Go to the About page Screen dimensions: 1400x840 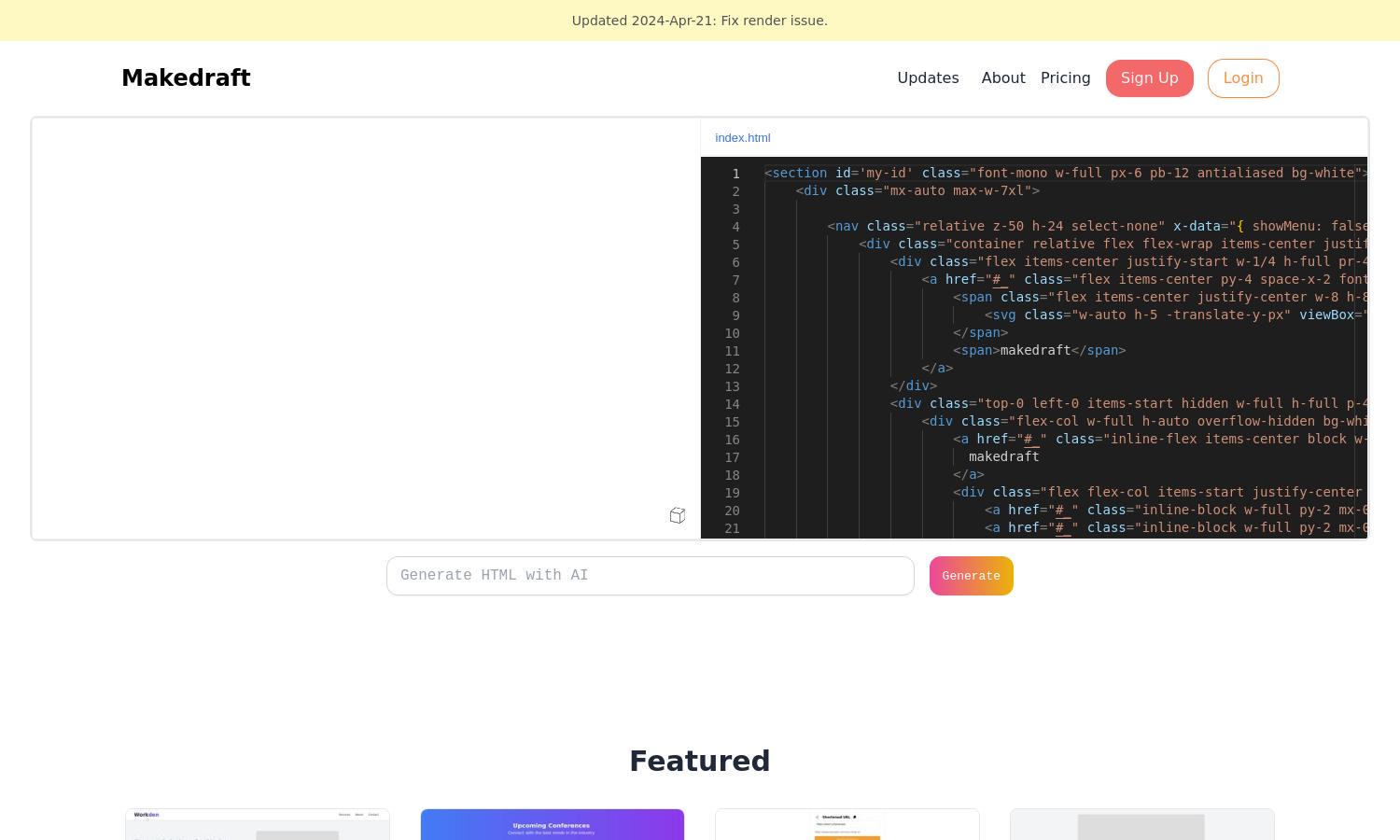[x=1003, y=78]
